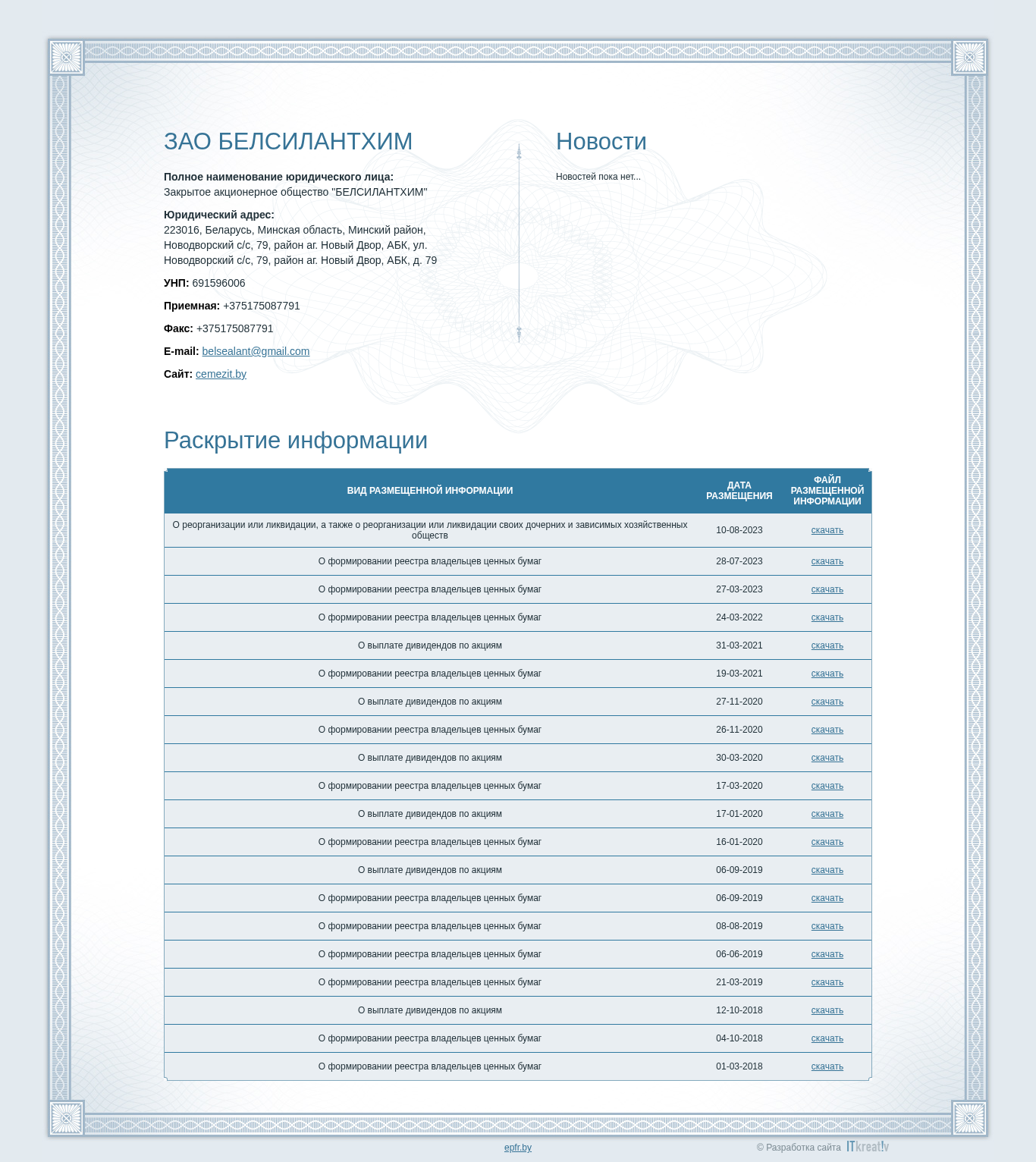Click the Приемная phone number +375175087791
Screen dimensions: 1036x1162
[x=262, y=306]
